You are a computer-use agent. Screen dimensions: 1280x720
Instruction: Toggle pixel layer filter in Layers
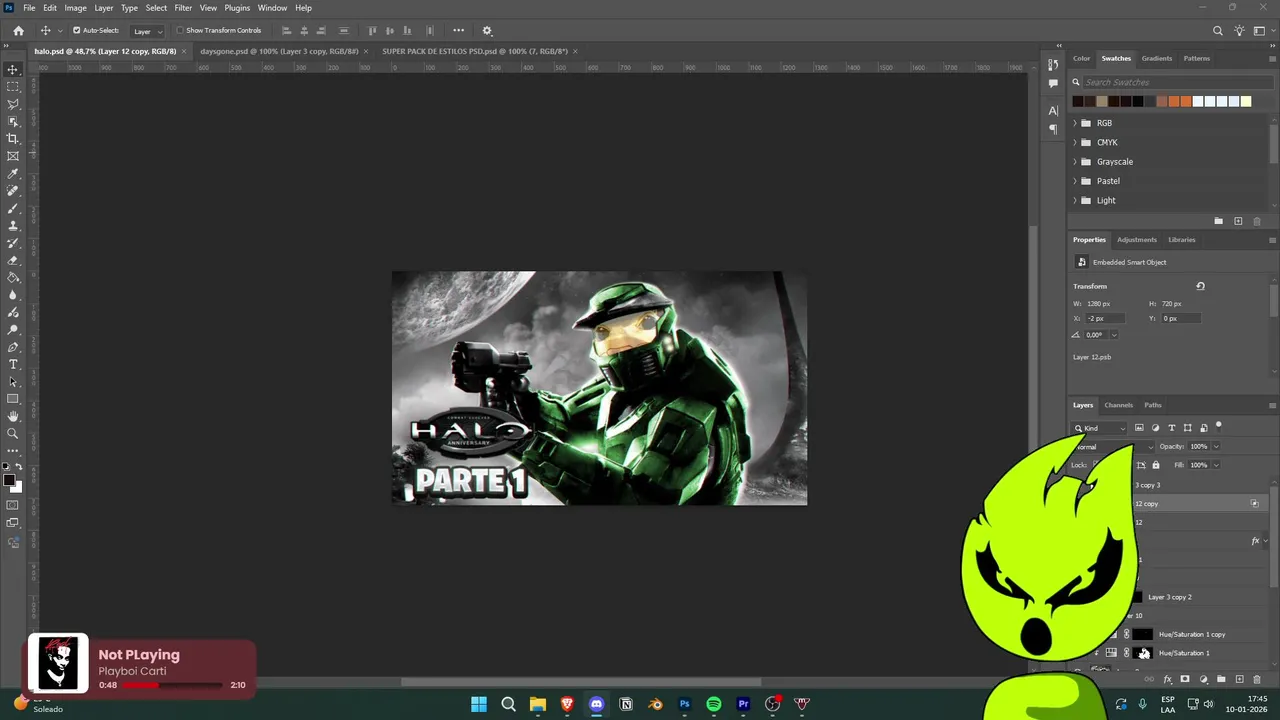click(1139, 428)
